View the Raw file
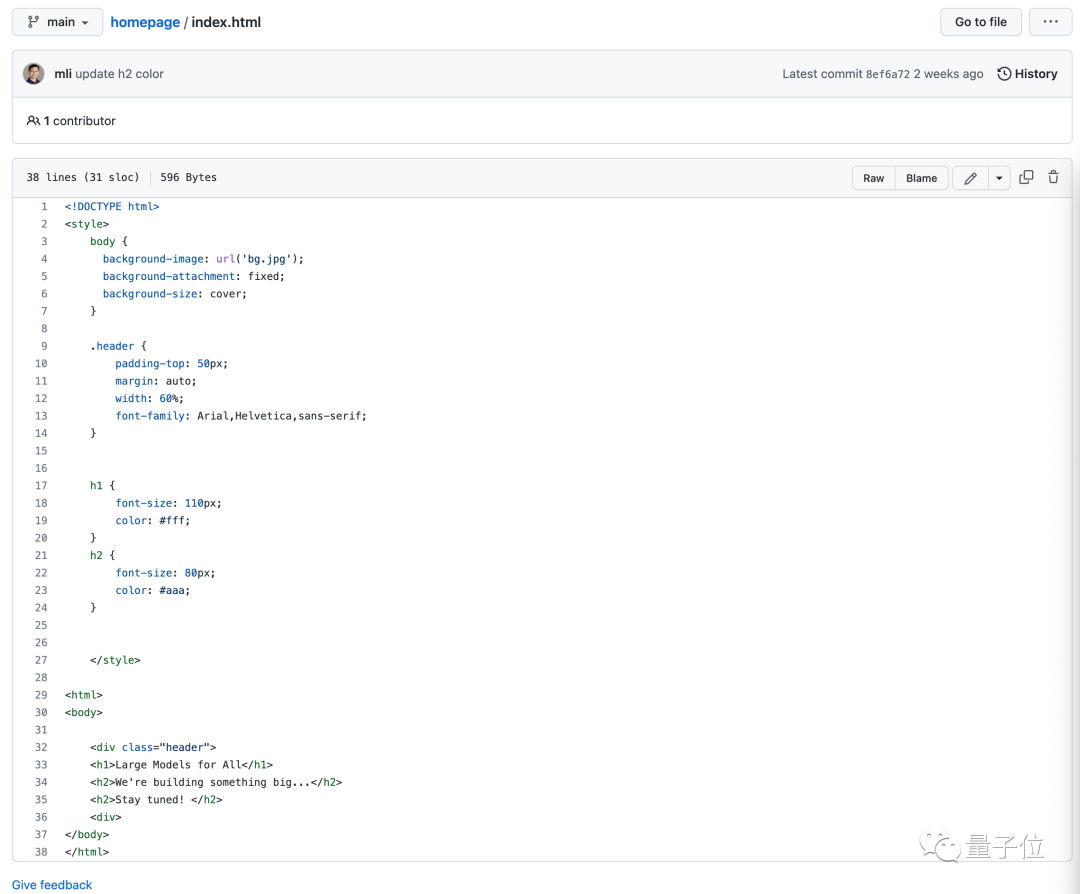The image size is (1080, 894). pos(873,178)
